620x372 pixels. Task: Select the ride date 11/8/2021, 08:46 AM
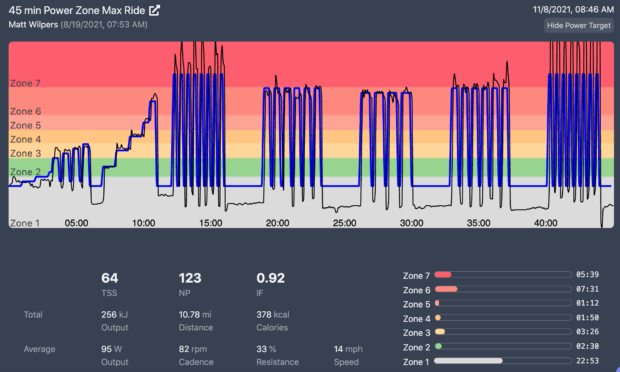tap(573, 9)
